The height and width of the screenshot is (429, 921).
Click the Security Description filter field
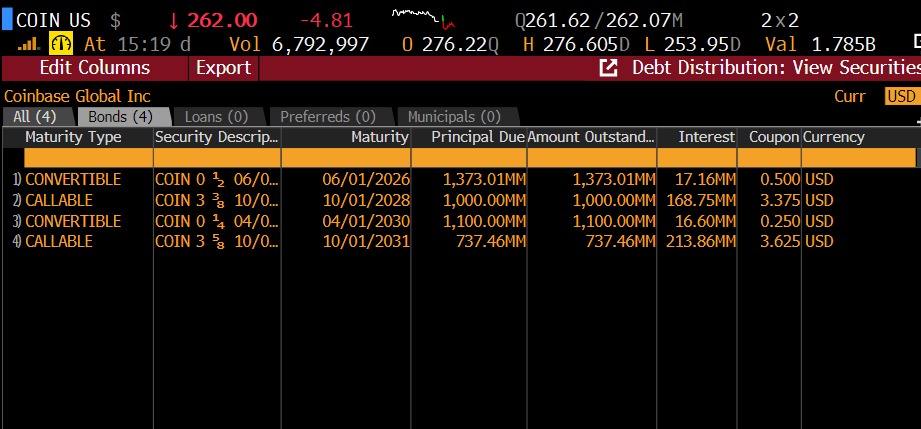point(217,157)
